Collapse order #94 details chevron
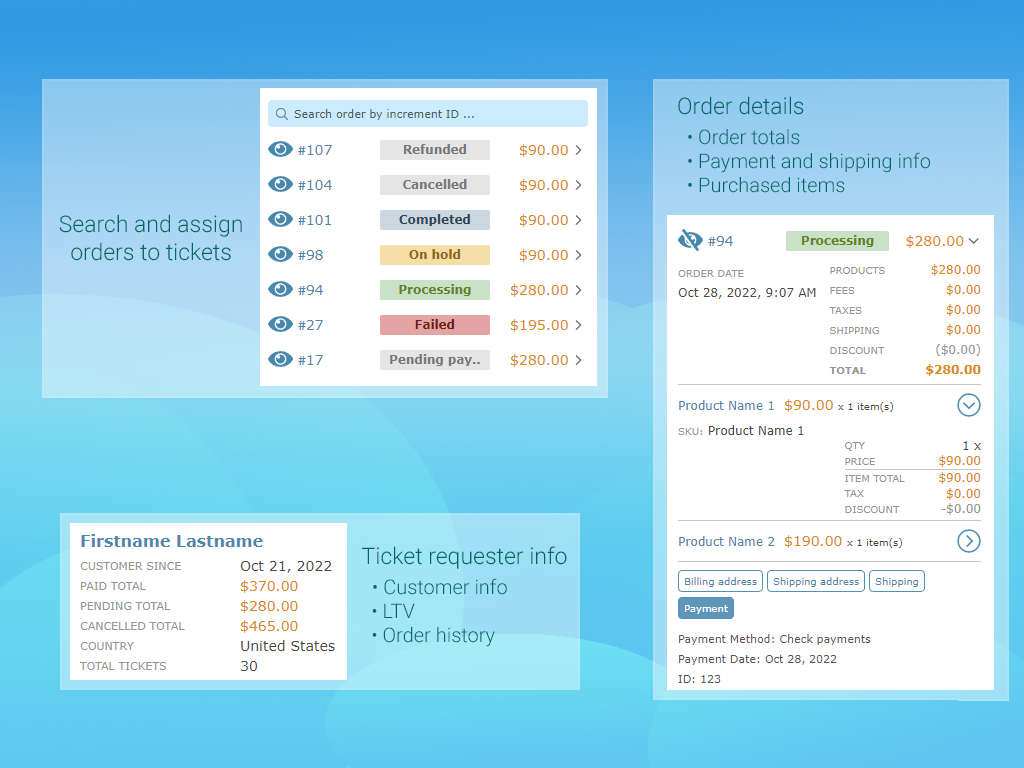This screenshot has height=768, width=1024. tap(974, 241)
